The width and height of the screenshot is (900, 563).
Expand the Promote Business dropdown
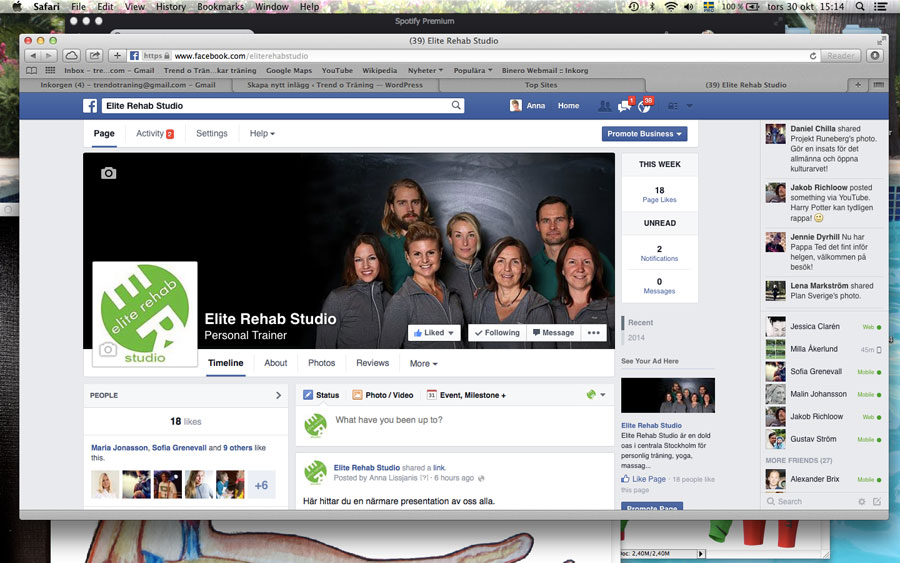click(x=644, y=134)
